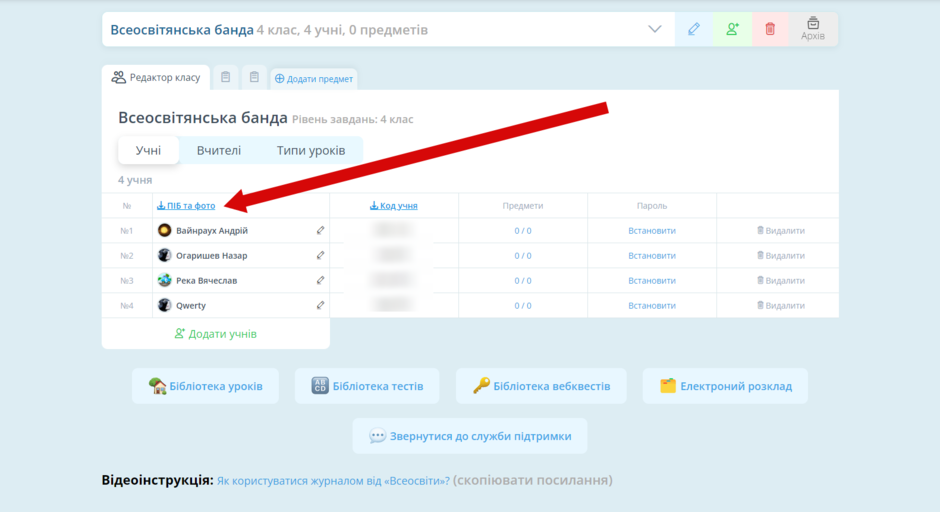940x512 pixels.
Task: Click the Код учня download link
Action: [x=394, y=206]
